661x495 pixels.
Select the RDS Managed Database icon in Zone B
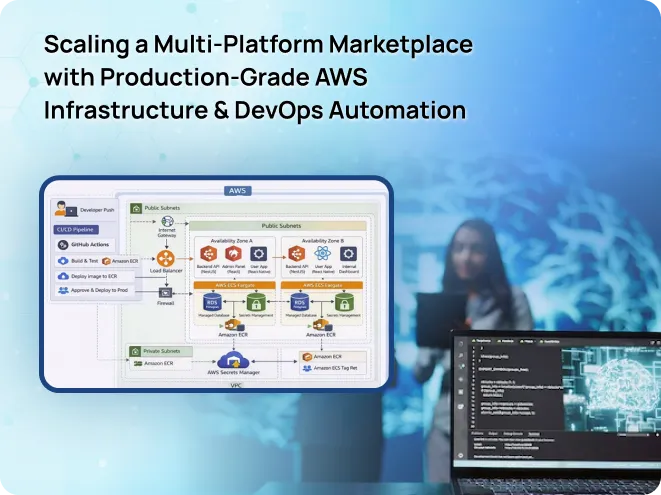coord(300,303)
